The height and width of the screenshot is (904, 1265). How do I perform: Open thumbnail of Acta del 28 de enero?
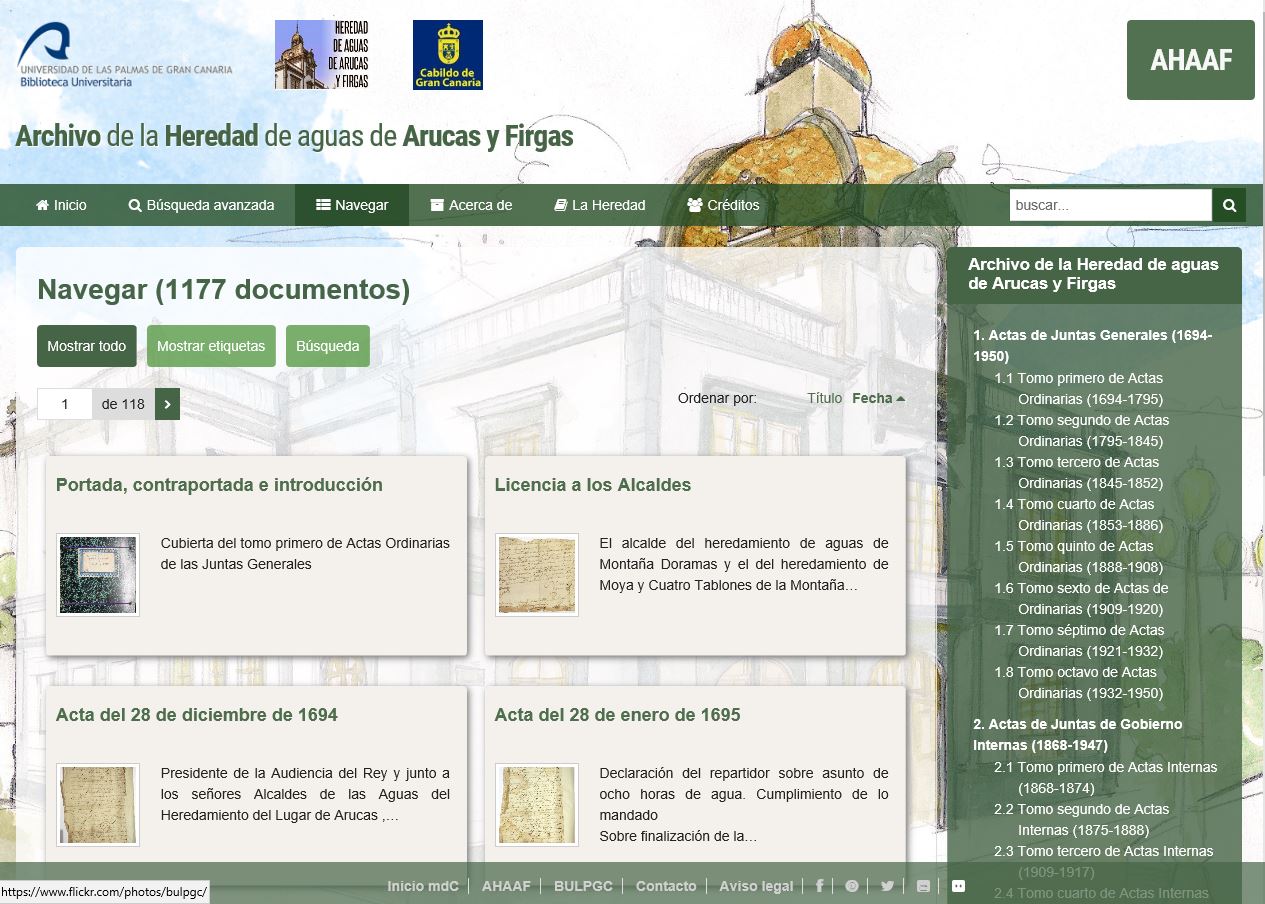pyautogui.click(x=537, y=805)
